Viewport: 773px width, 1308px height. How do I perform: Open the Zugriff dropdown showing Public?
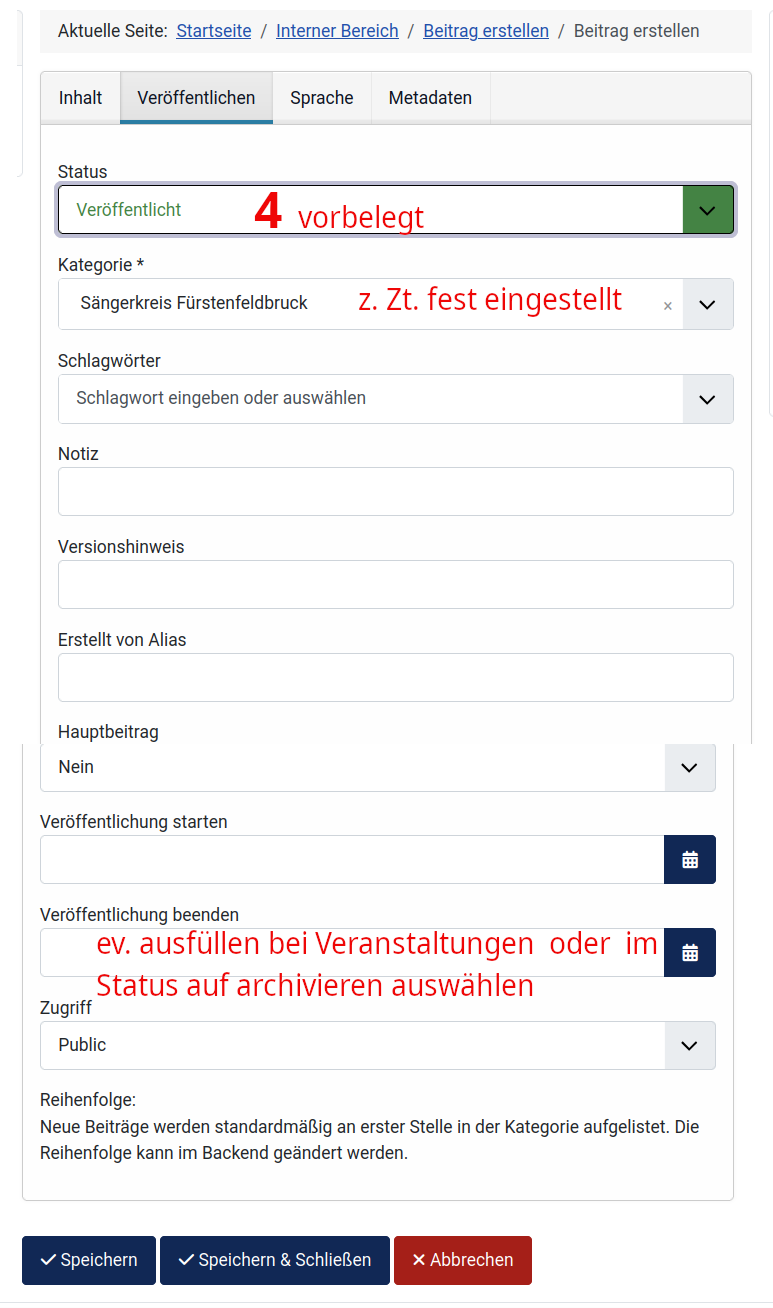tap(690, 1045)
